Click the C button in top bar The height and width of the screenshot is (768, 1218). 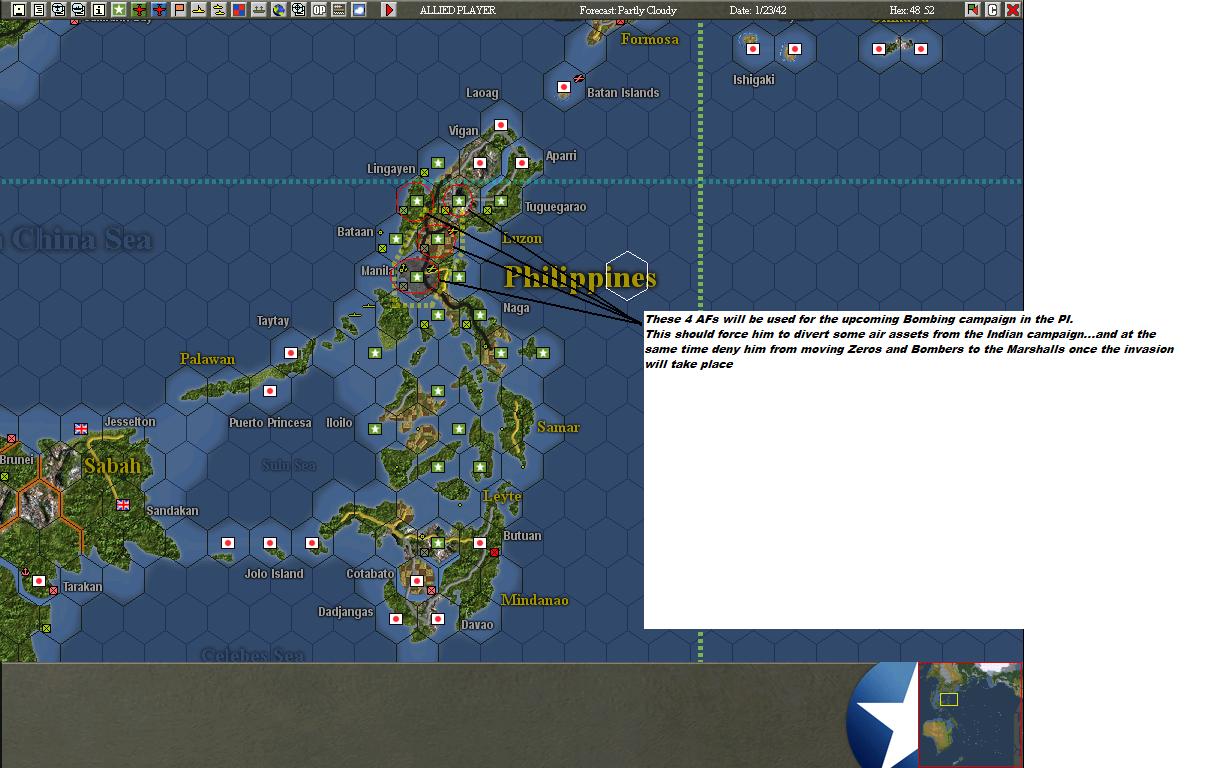993,10
